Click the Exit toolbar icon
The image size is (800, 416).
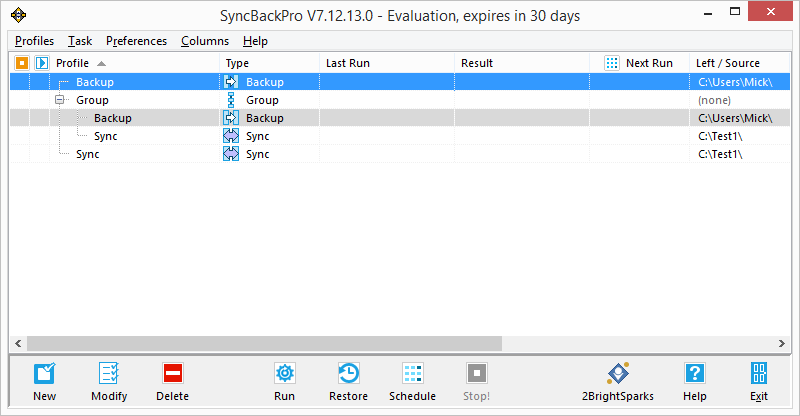(758, 374)
